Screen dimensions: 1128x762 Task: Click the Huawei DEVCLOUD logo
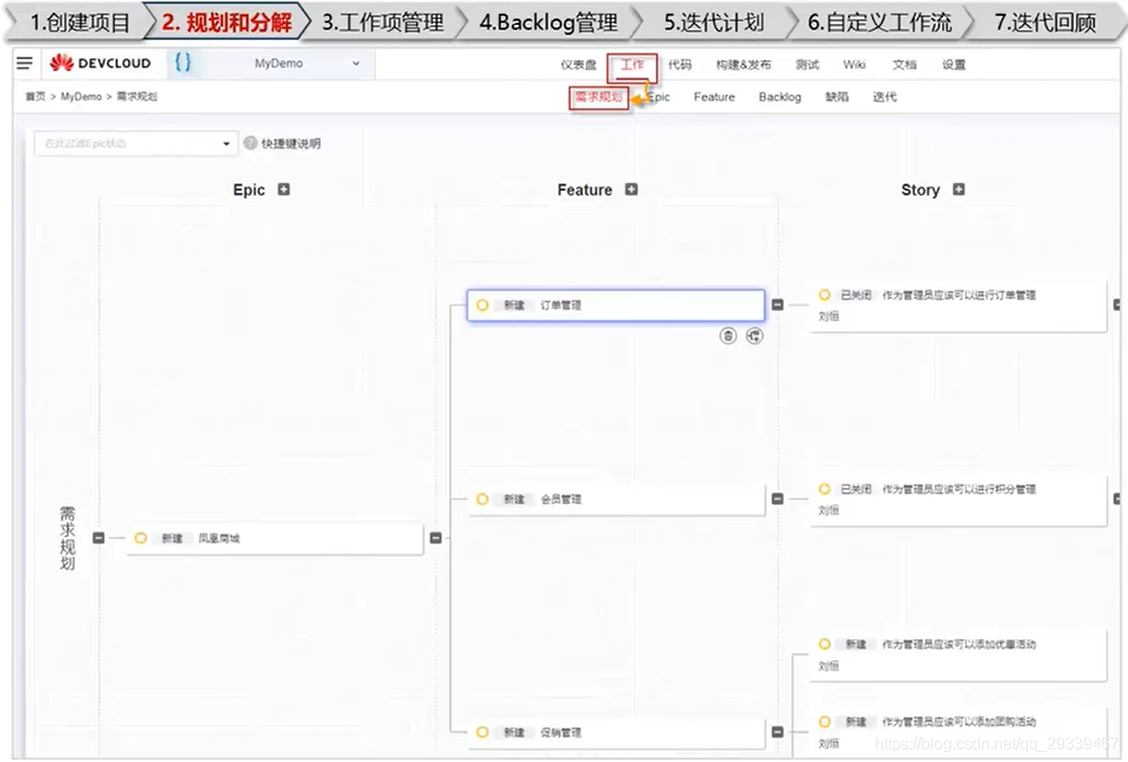pyautogui.click(x=100, y=63)
